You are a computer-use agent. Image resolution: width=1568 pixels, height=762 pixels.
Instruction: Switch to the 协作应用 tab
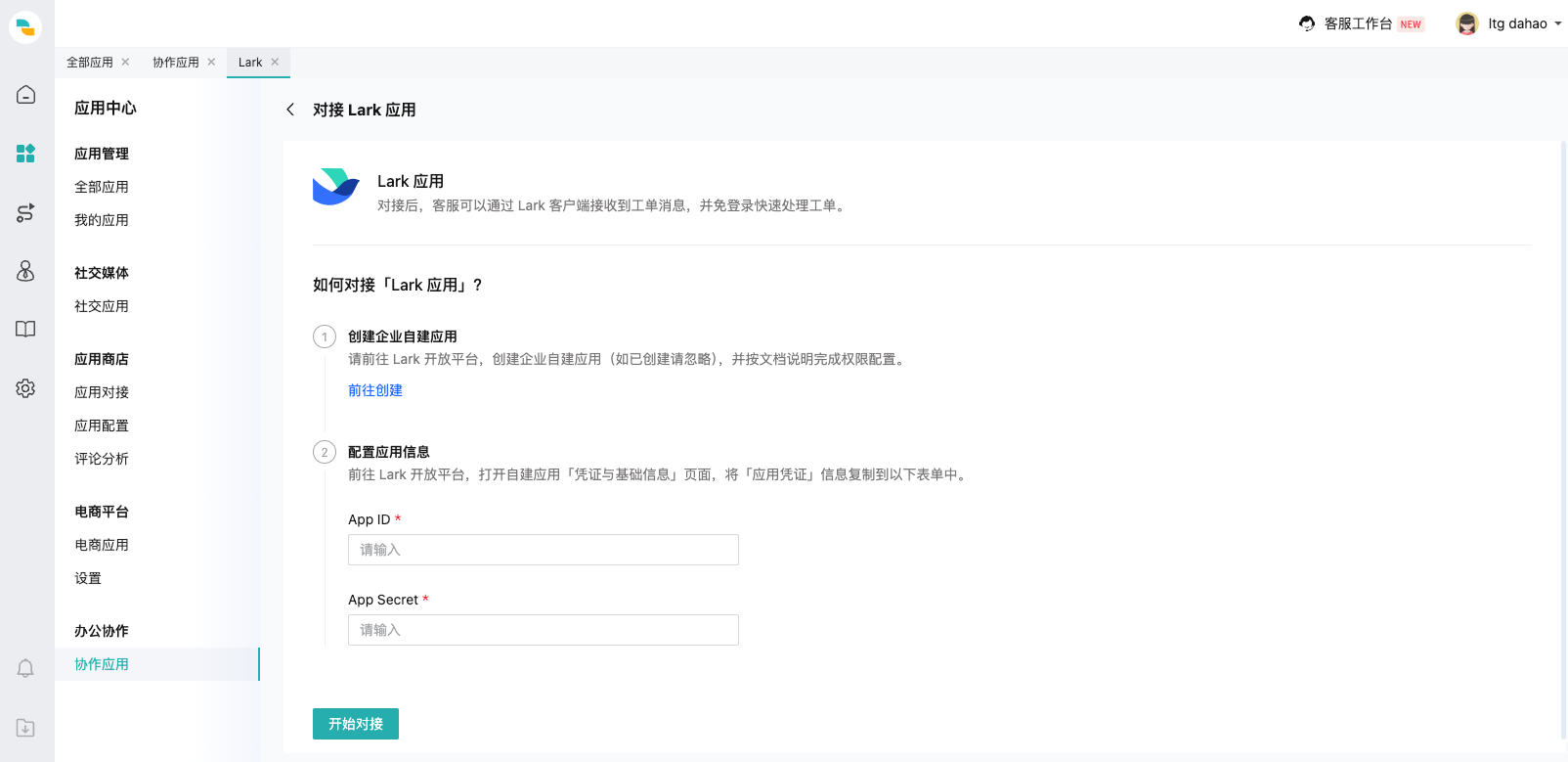pyautogui.click(x=176, y=63)
